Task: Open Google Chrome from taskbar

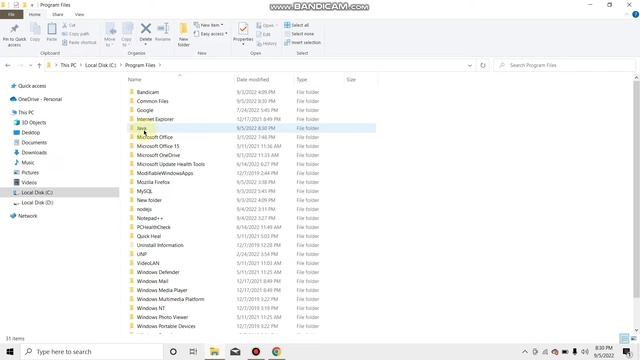Action: (276, 351)
